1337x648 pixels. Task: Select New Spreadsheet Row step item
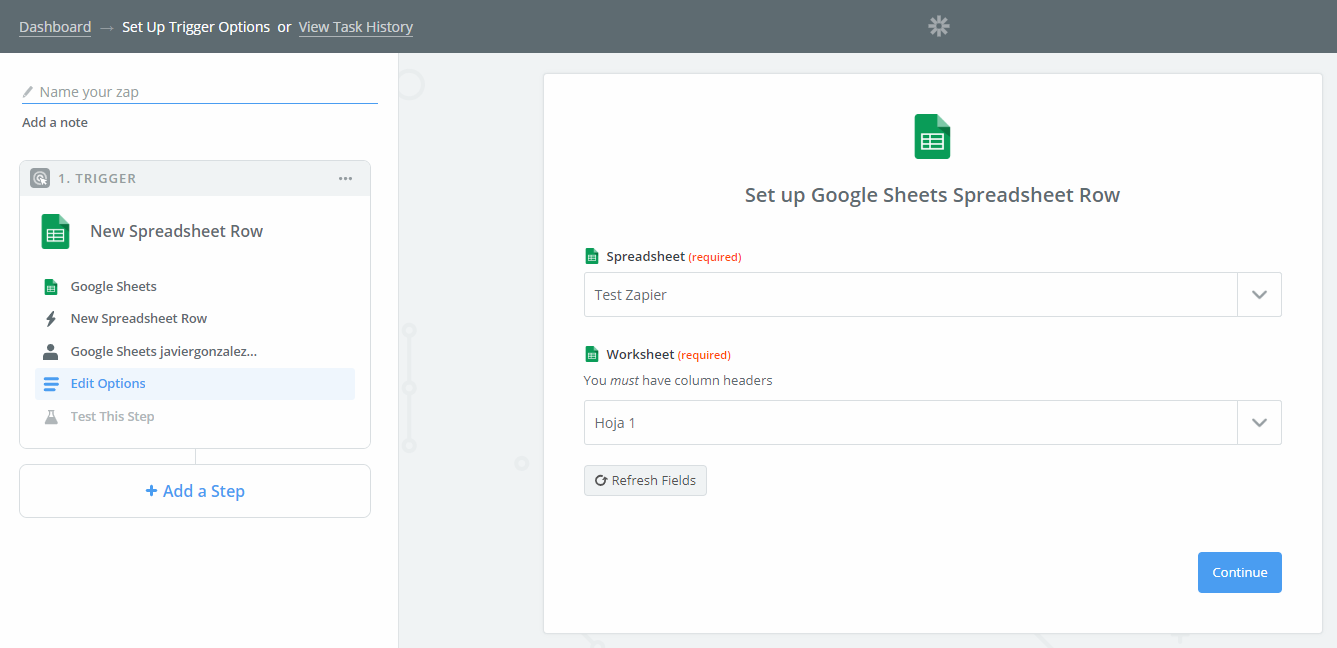click(x=138, y=319)
